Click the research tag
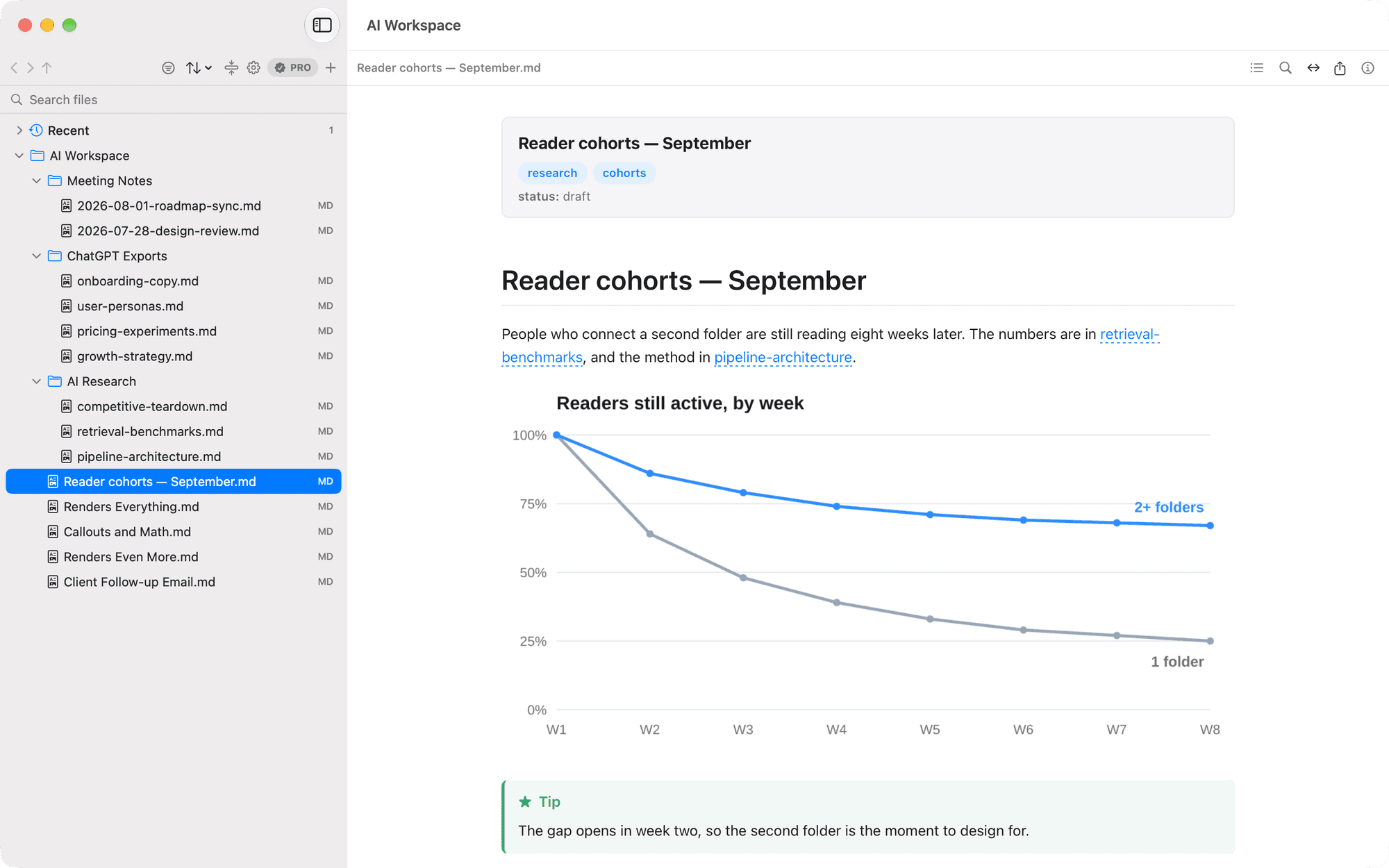 tap(552, 173)
